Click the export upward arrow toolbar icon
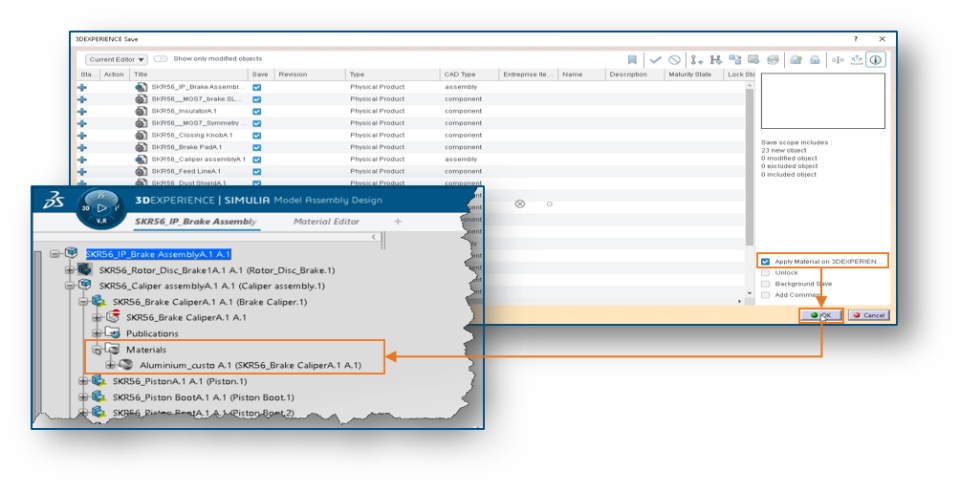The width and height of the screenshot is (960, 492). pos(857,59)
